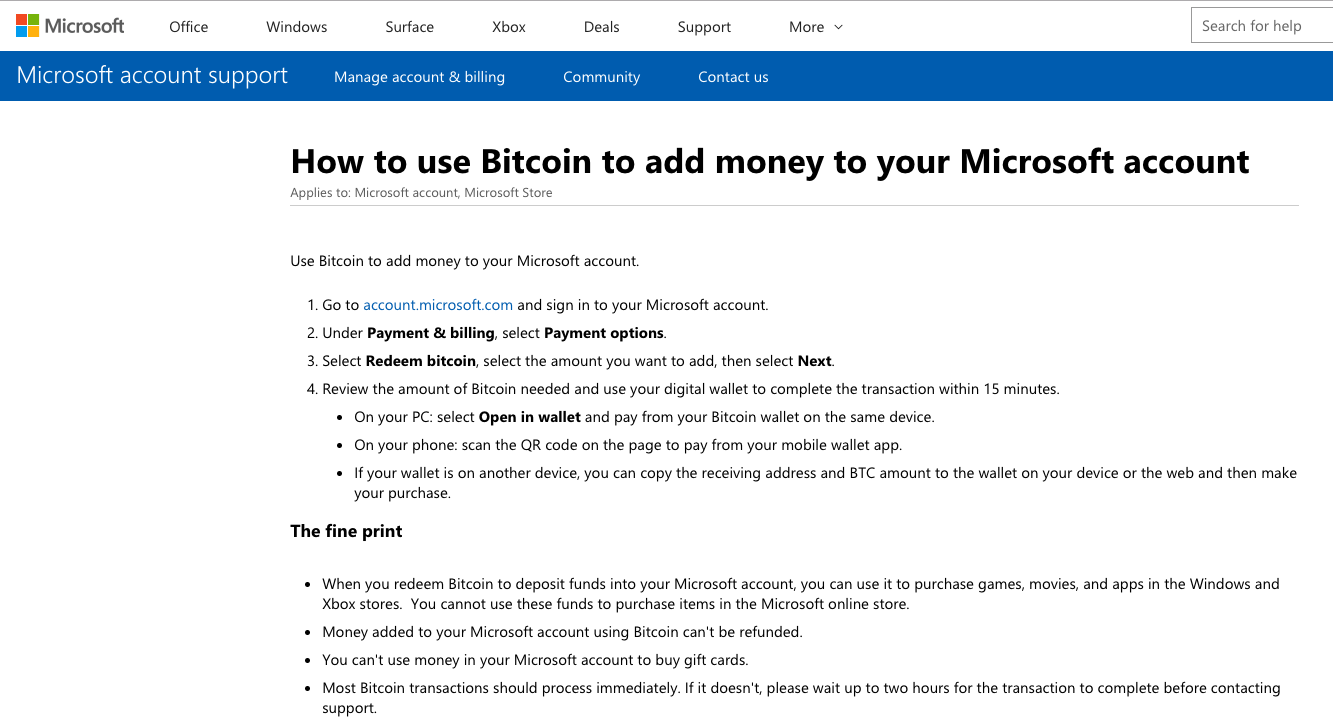
Task: Click the 'Most Bitcoin transactions' bullet
Action: (801, 698)
